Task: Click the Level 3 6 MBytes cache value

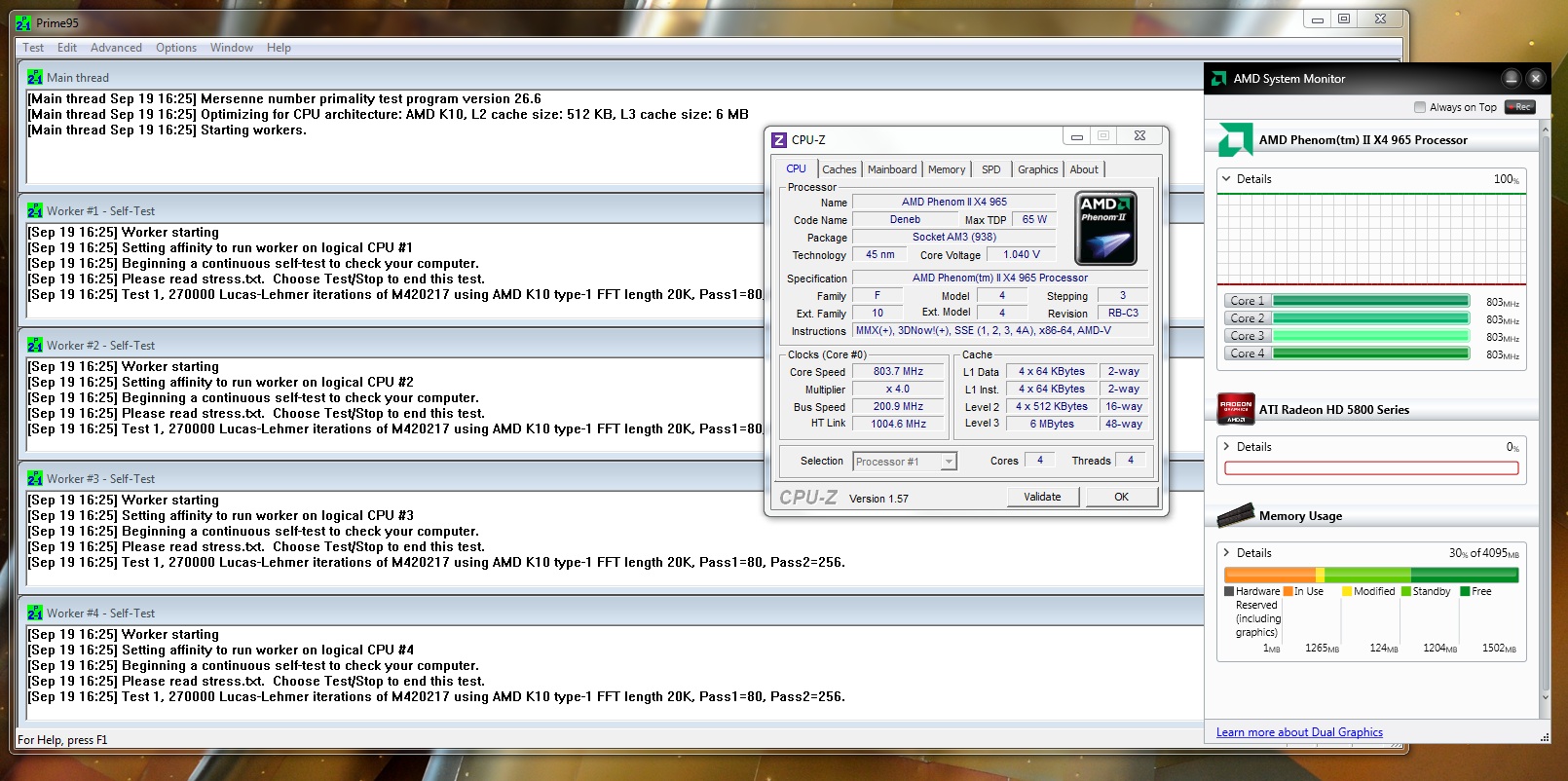Action: 1052,424
